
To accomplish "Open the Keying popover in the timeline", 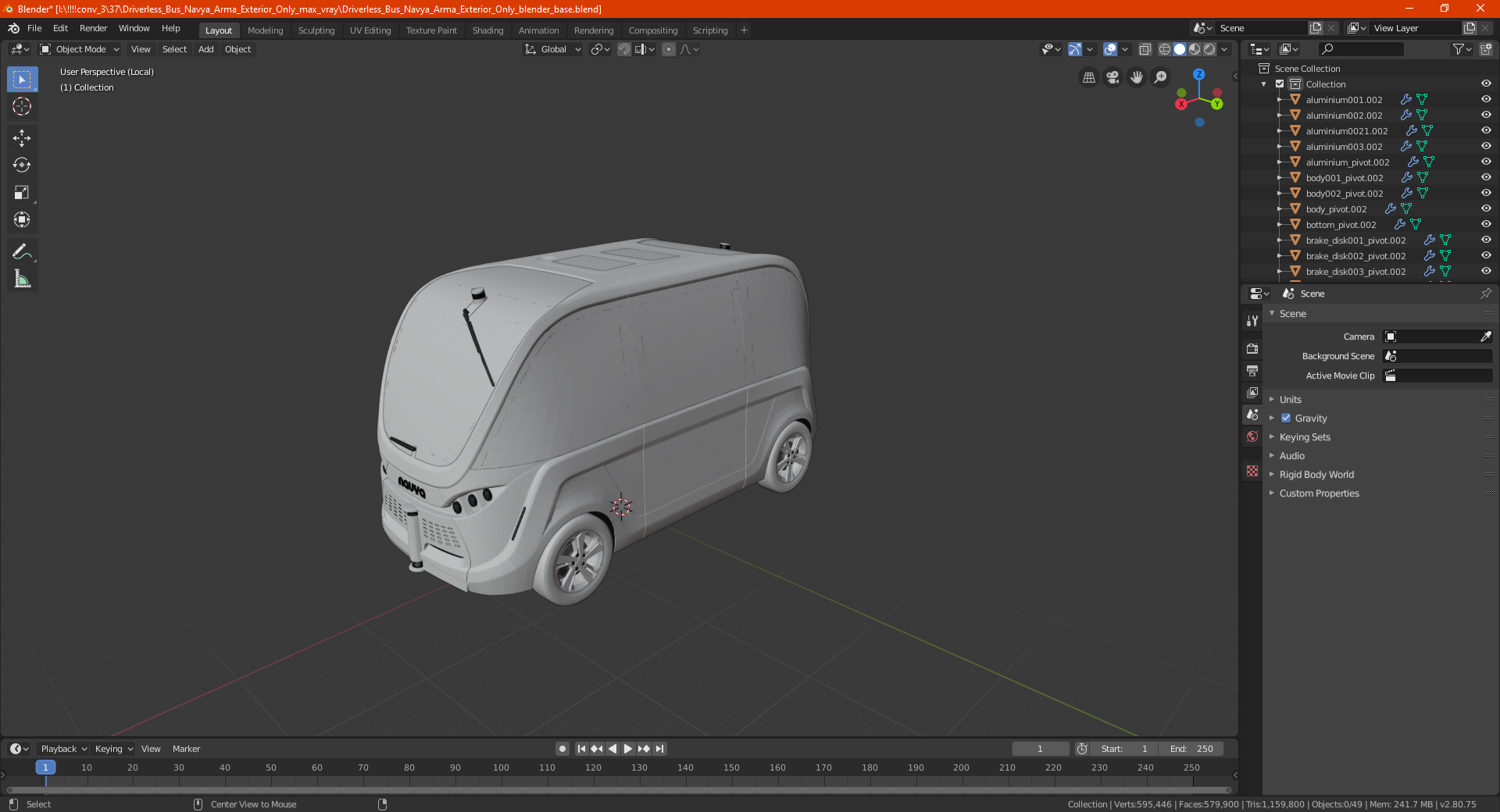I will click(113, 749).
